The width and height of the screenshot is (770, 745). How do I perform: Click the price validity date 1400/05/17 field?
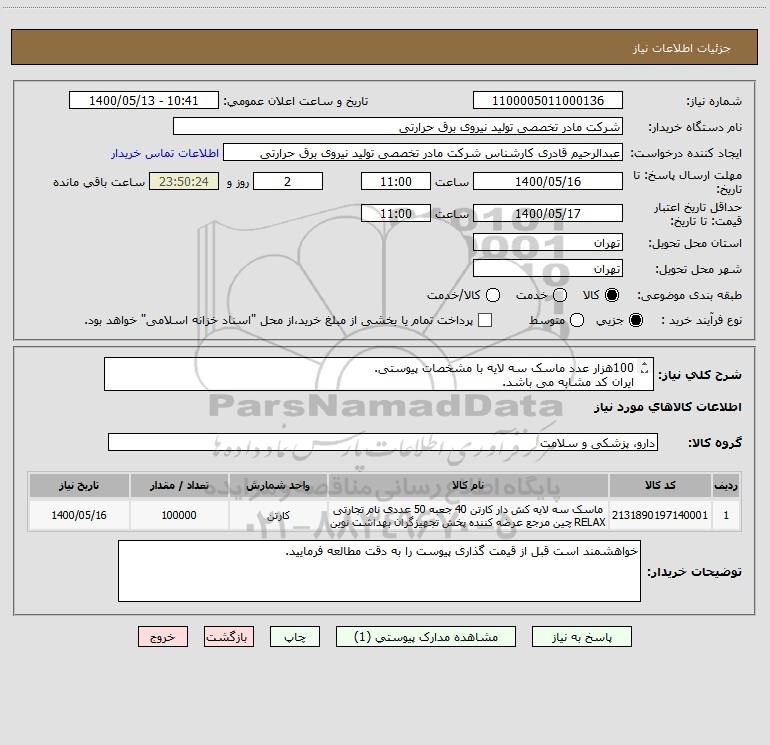pos(548,213)
